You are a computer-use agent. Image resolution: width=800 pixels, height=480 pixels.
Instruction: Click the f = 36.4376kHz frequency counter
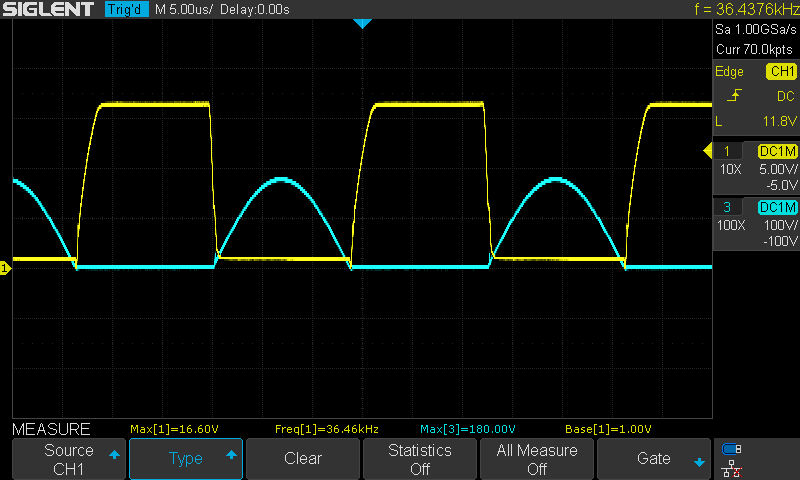pyautogui.click(x=746, y=9)
